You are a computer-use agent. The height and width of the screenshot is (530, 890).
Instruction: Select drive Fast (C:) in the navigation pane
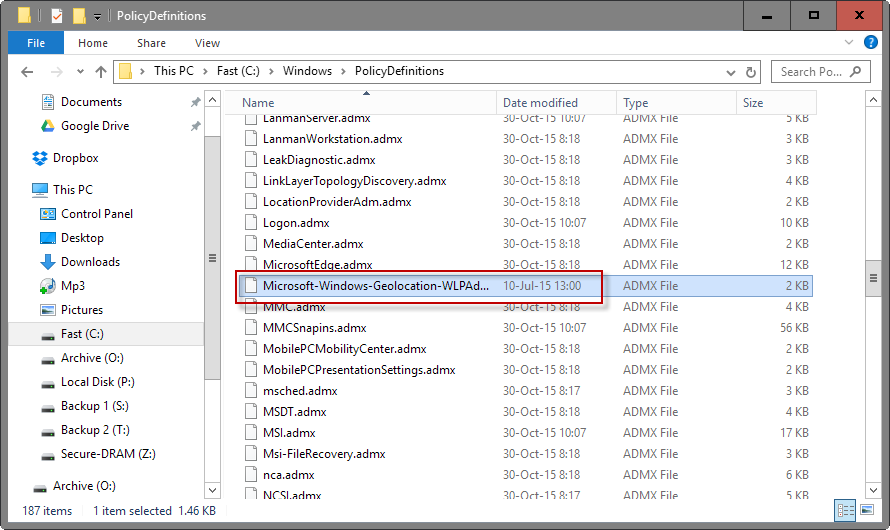click(x=82, y=334)
